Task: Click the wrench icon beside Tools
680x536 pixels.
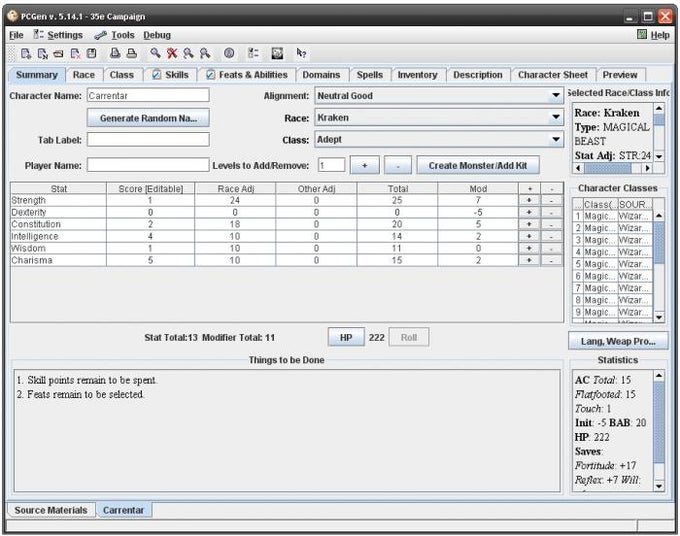Action: (x=100, y=35)
